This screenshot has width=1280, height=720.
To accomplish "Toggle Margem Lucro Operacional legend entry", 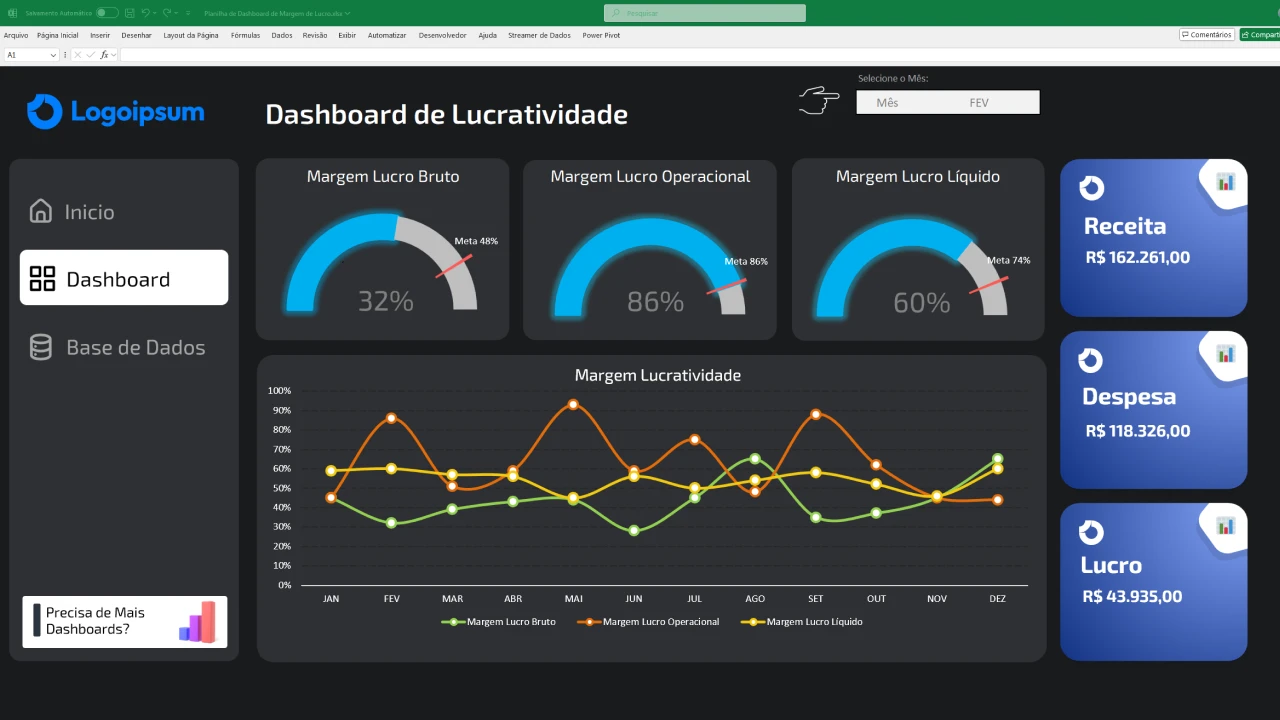I will [648, 622].
